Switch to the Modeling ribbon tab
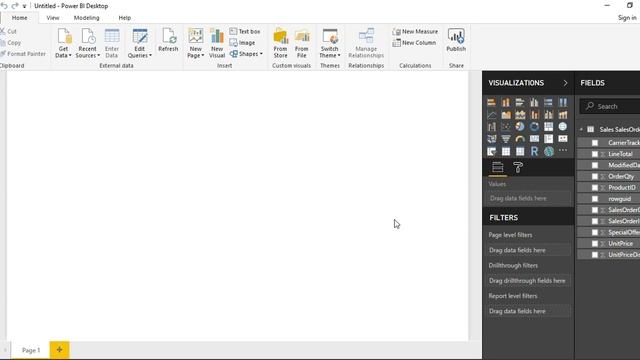This screenshot has height=360, width=640. (87, 18)
